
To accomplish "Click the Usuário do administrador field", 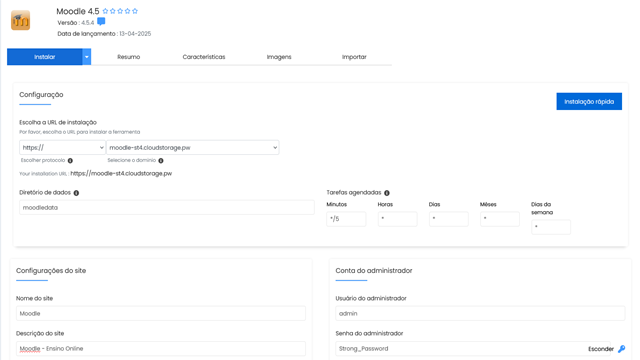I will [480, 313].
